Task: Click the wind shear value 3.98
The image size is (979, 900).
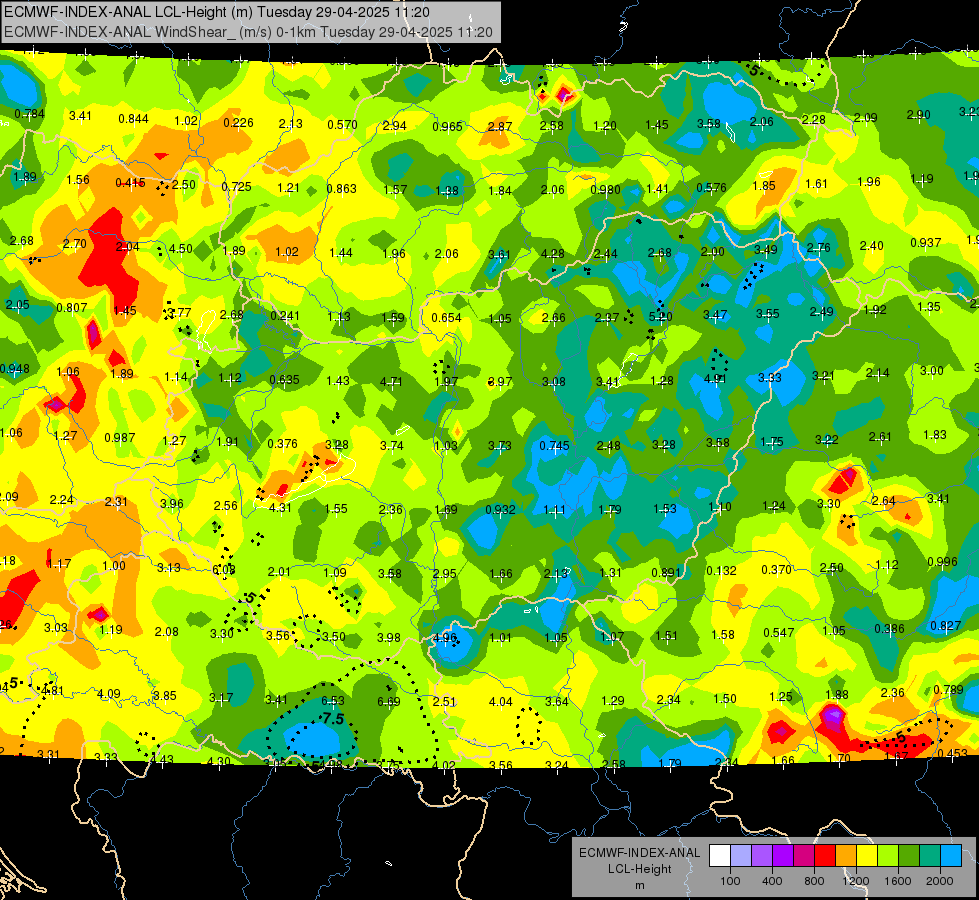Action: coord(389,637)
